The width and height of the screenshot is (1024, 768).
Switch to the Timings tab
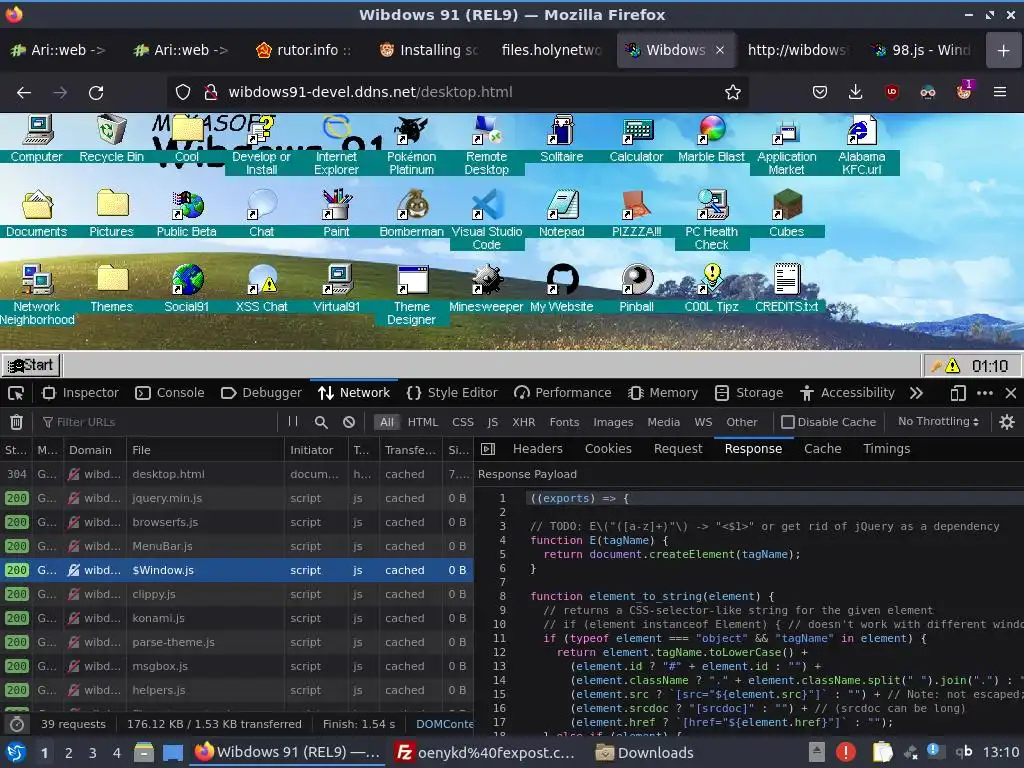886,449
